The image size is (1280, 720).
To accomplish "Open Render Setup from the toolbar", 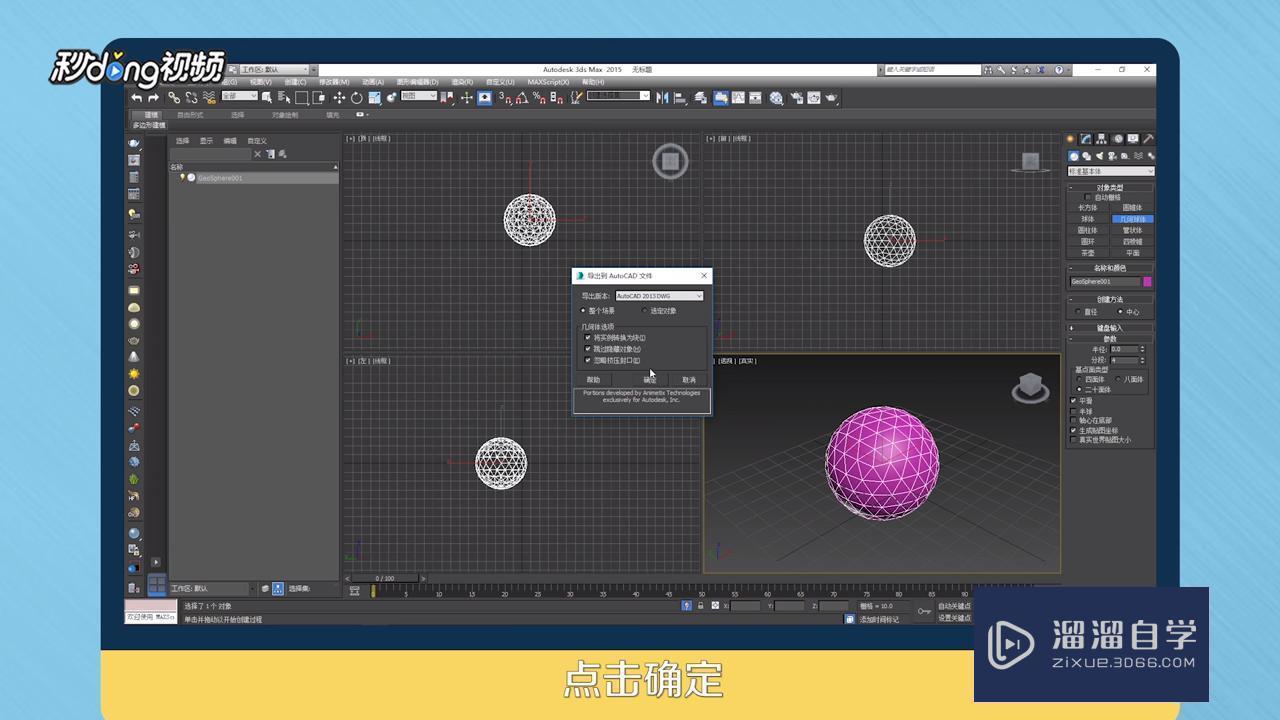I will click(796, 98).
